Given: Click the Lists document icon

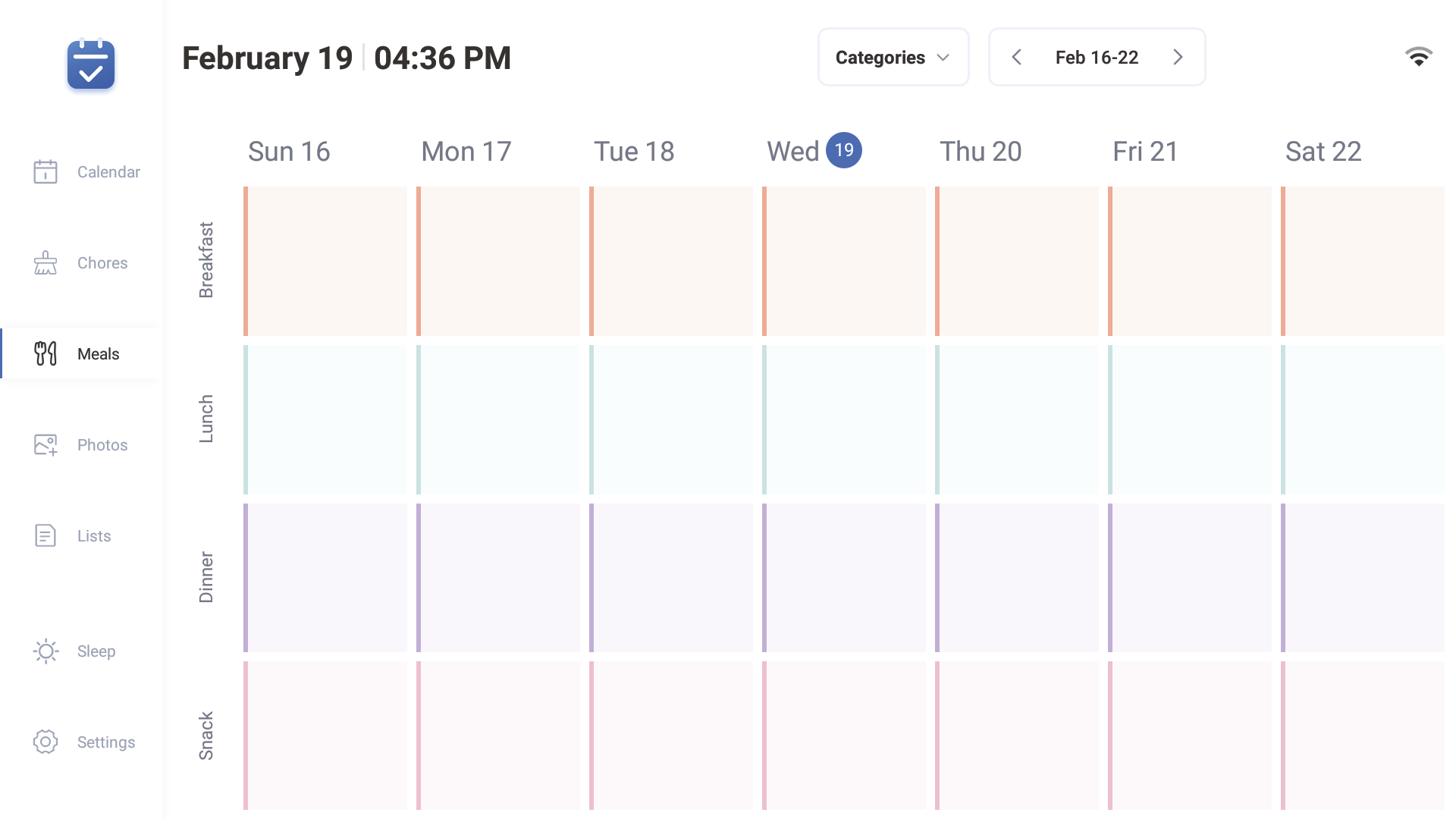Looking at the screenshot, I should (x=45, y=535).
